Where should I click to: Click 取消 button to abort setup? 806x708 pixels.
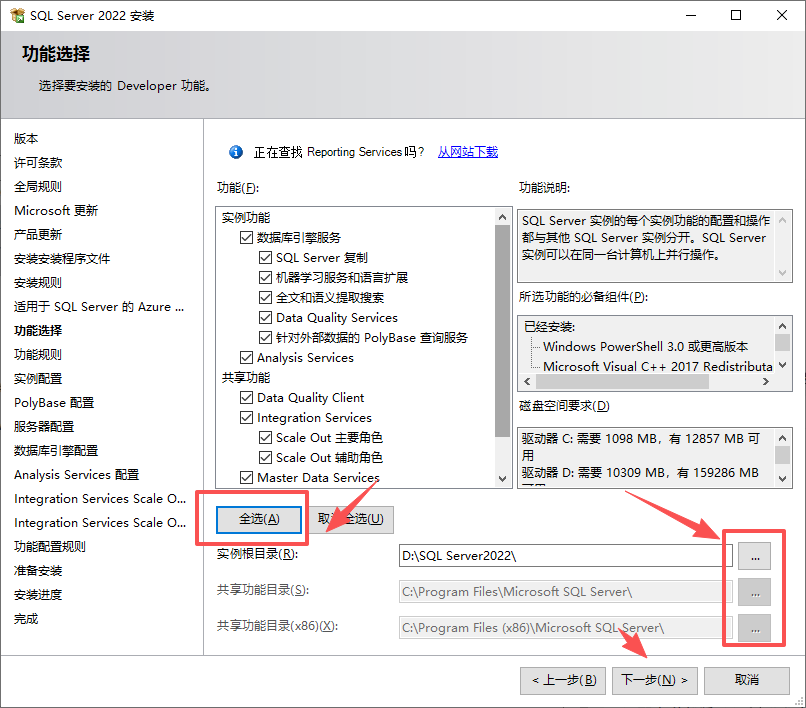(746, 680)
